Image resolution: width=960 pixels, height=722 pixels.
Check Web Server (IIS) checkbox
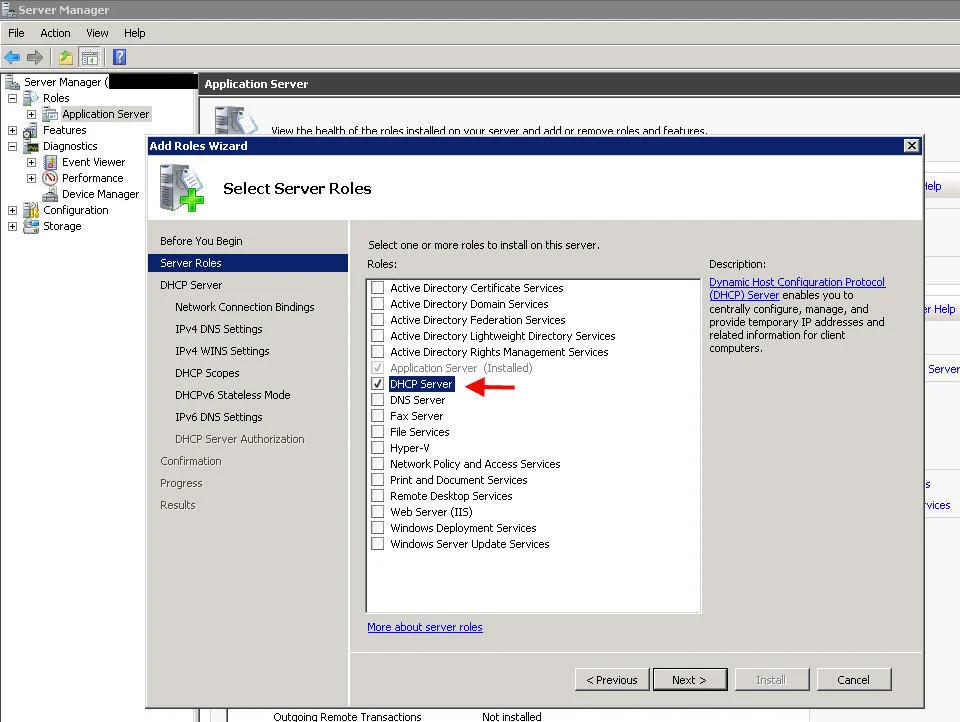click(378, 511)
